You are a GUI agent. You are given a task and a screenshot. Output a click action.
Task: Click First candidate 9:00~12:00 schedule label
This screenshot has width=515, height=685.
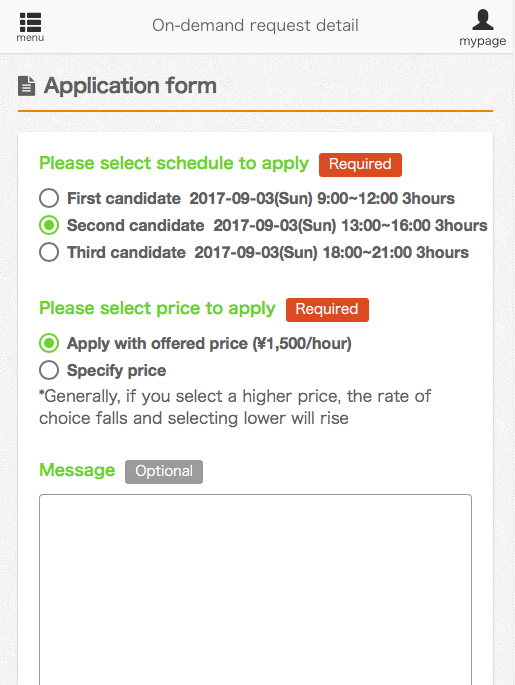[261, 198]
